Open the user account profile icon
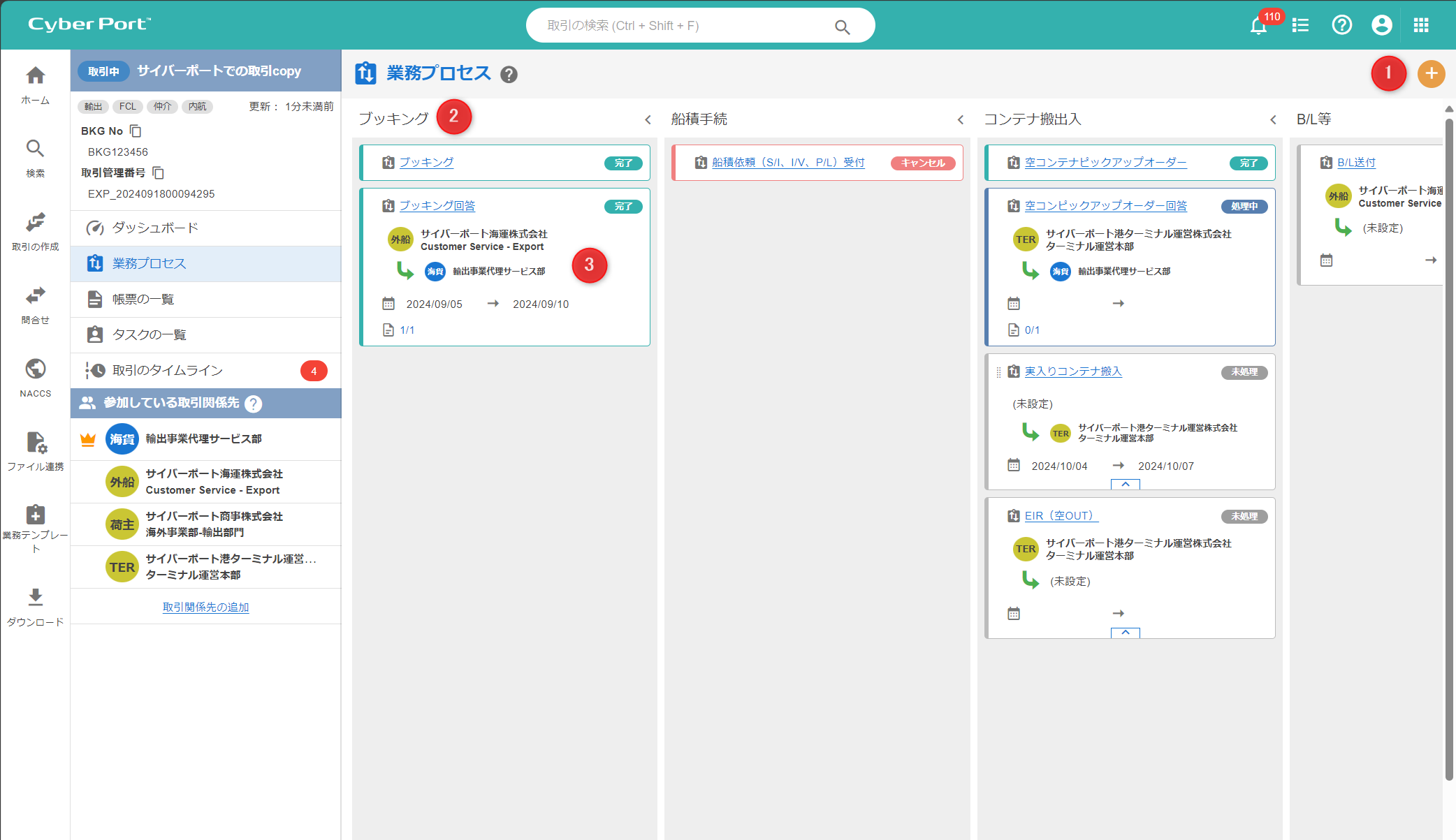This screenshot has width=1456, height=840. click(1381, 26)
